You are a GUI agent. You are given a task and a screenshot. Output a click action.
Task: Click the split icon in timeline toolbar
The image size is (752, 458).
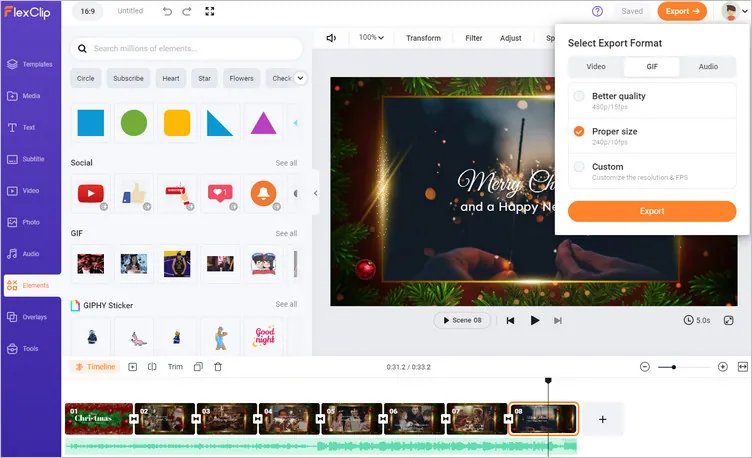tap(152, 367)
